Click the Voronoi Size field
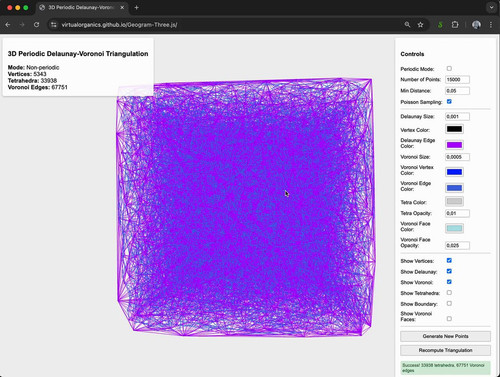 [x=457, y=157]
